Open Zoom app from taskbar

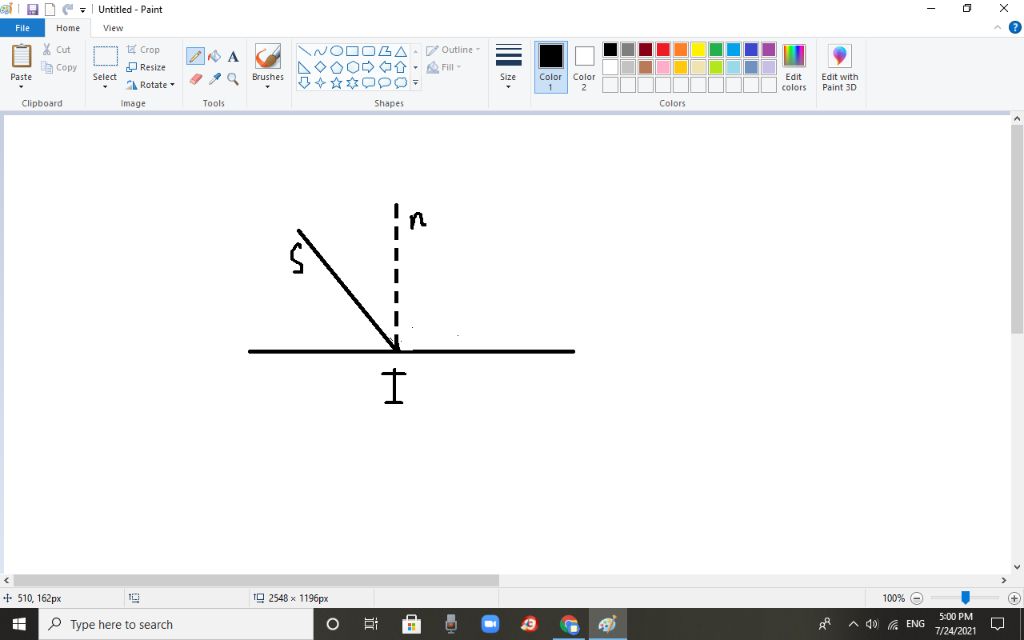(x=490, y=624)
